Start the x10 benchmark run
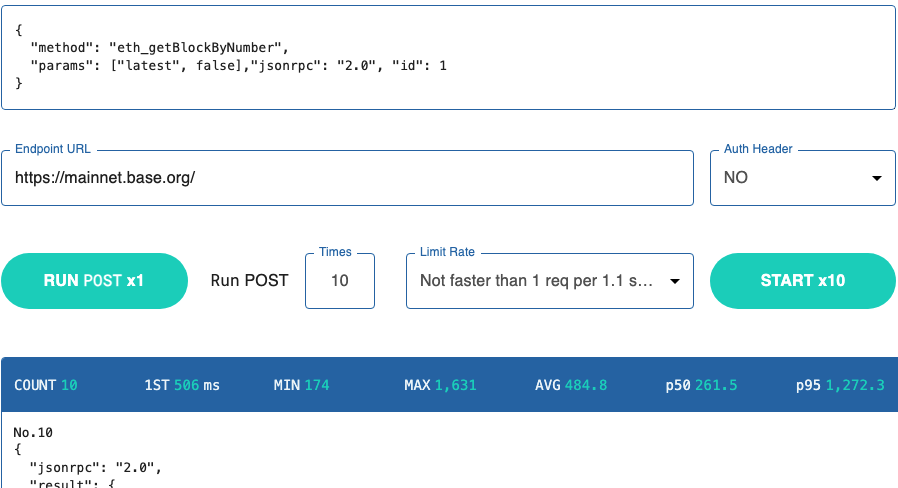The height and width of the screenshot is (488, 898). click(x=802, y=281)
